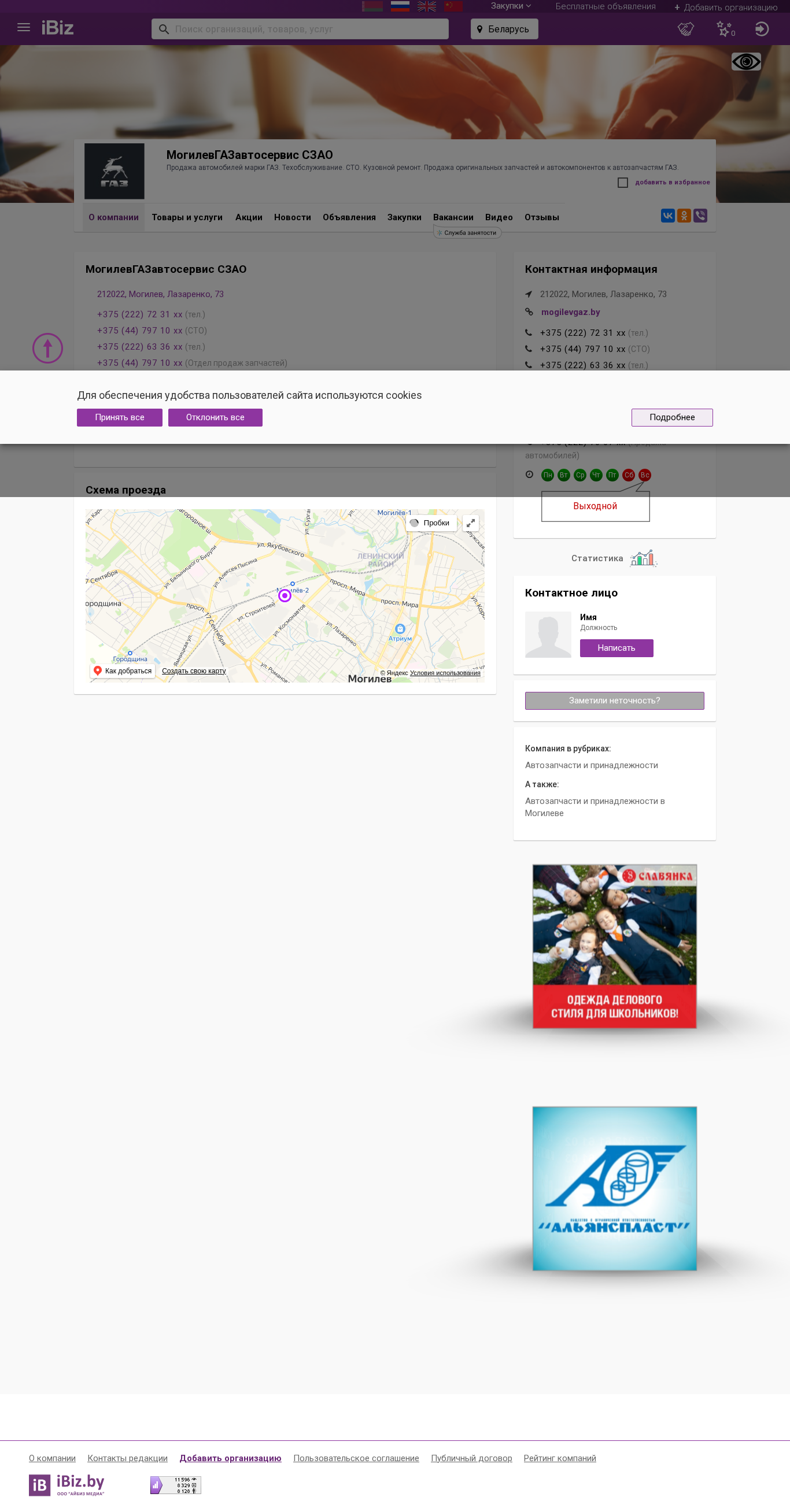Open the Статистика chart icon

tap(643, 558)
